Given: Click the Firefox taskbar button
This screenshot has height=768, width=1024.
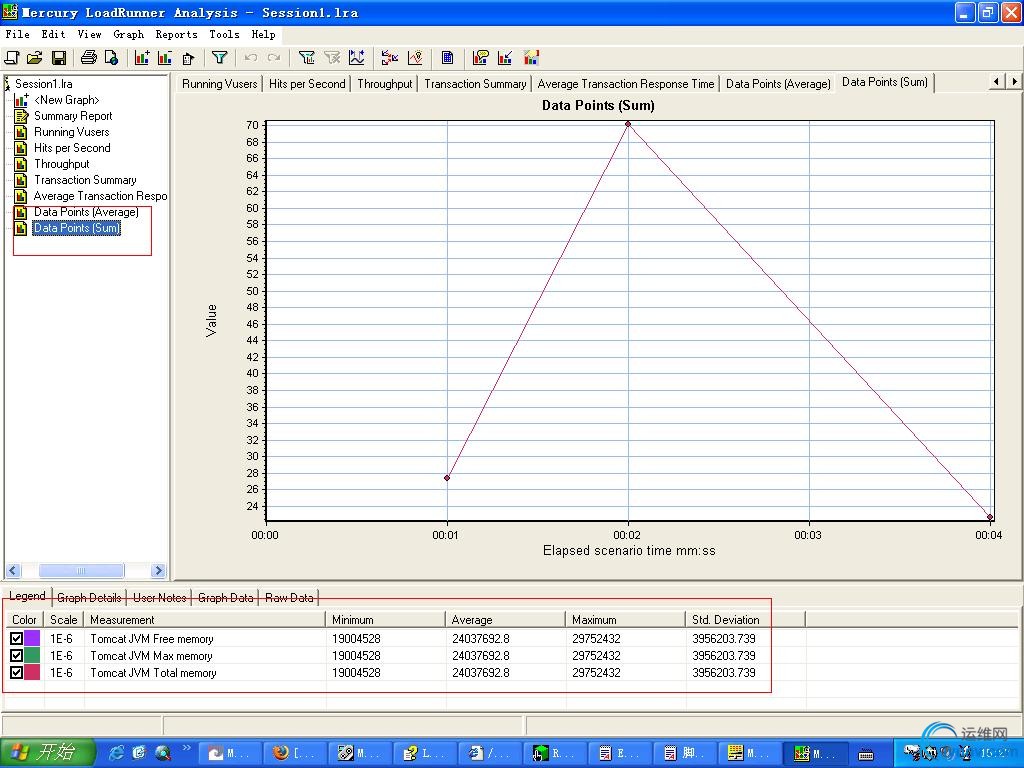Looking at the screenshot, I should [293, 754].
